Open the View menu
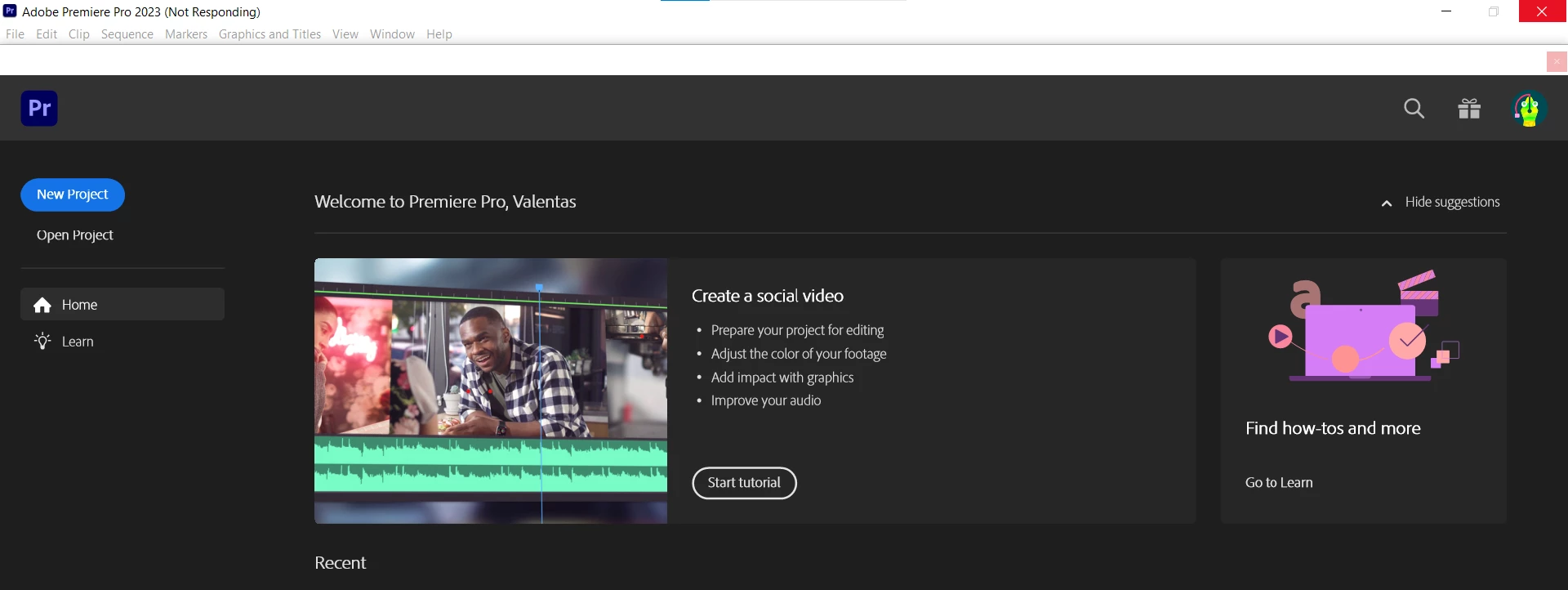The height and width of the screenshot is (590, 1568). coord(345,34)
